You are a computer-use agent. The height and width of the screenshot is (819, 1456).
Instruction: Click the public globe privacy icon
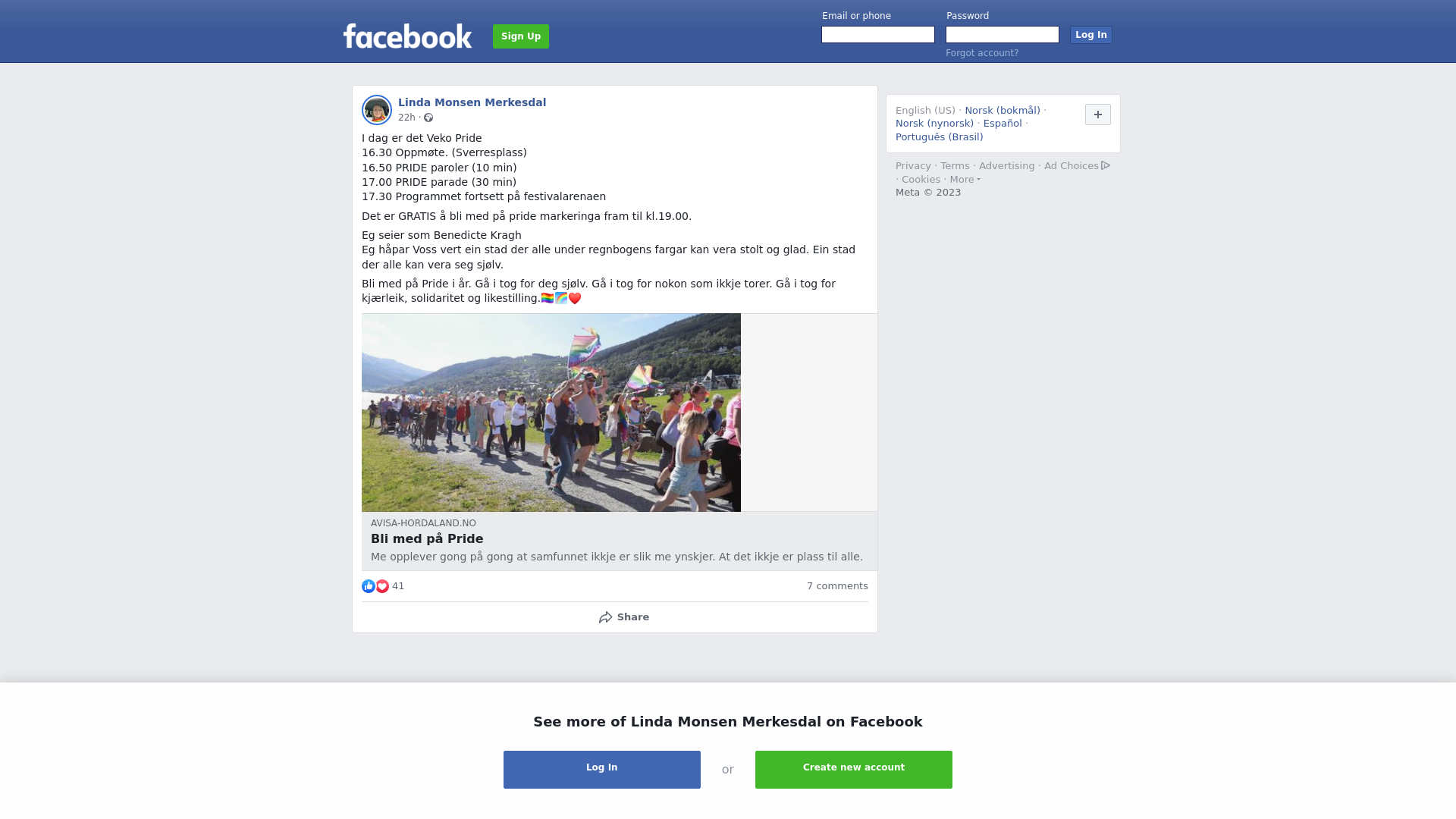click(428, 118)
